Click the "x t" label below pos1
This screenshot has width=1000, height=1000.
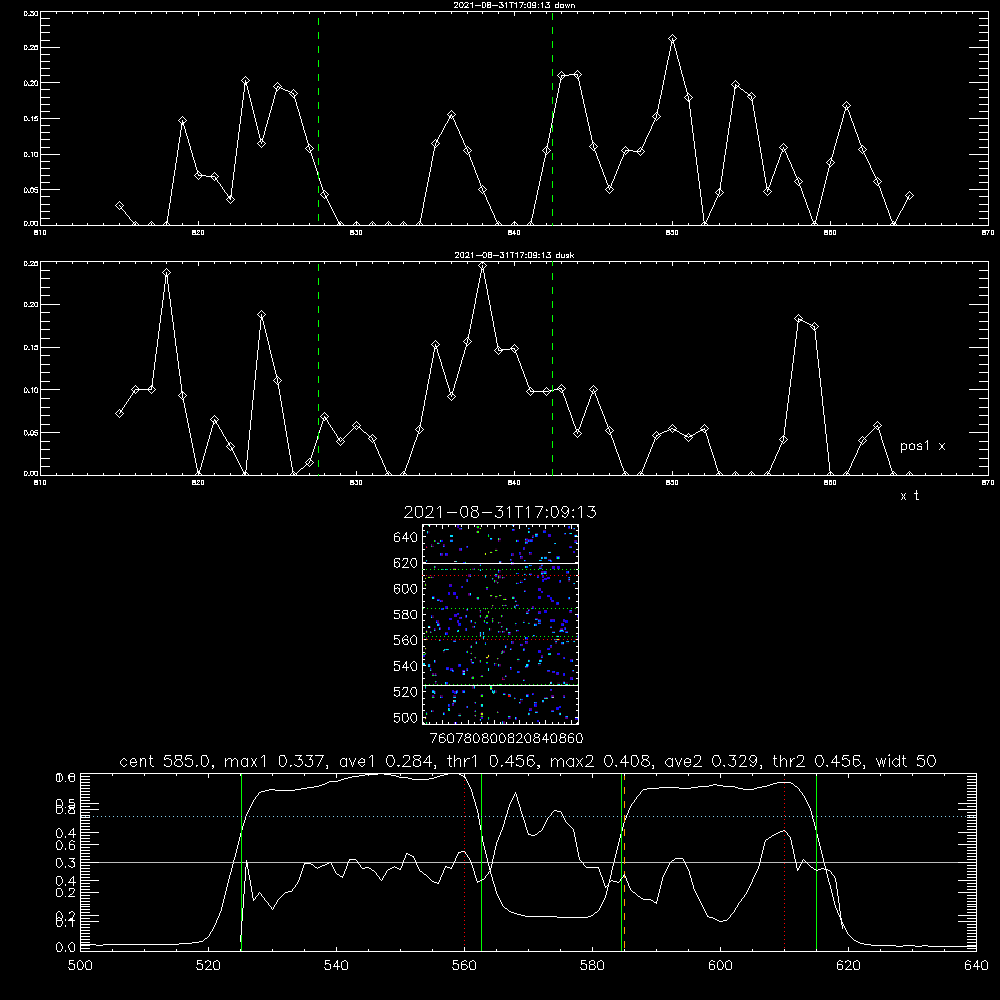pos(909,496)
